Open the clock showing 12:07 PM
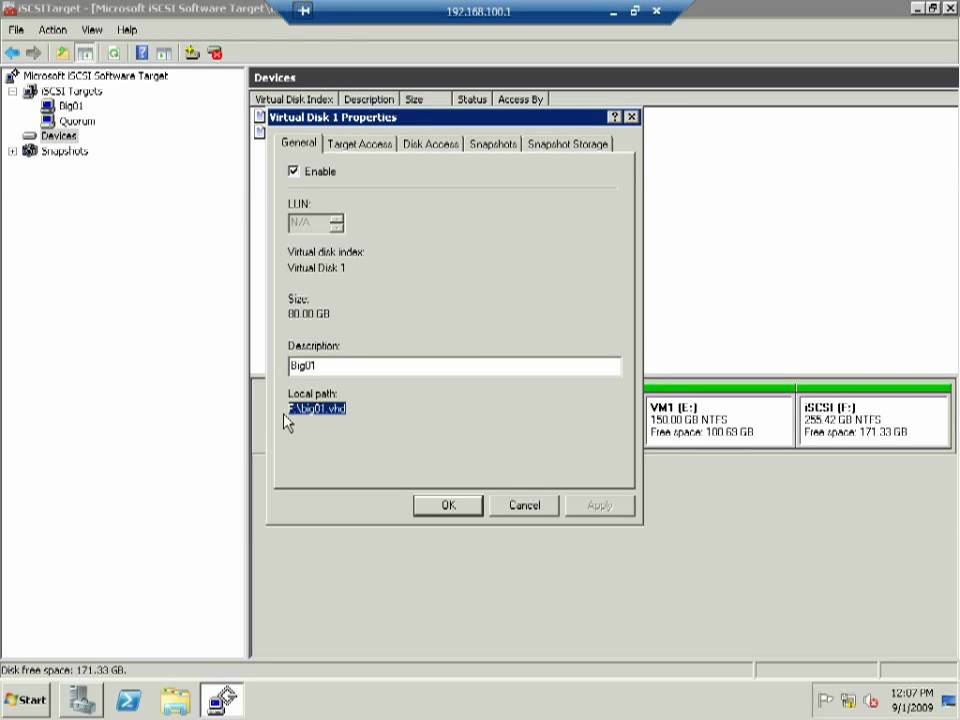960x720 pixels. (912, 700)
